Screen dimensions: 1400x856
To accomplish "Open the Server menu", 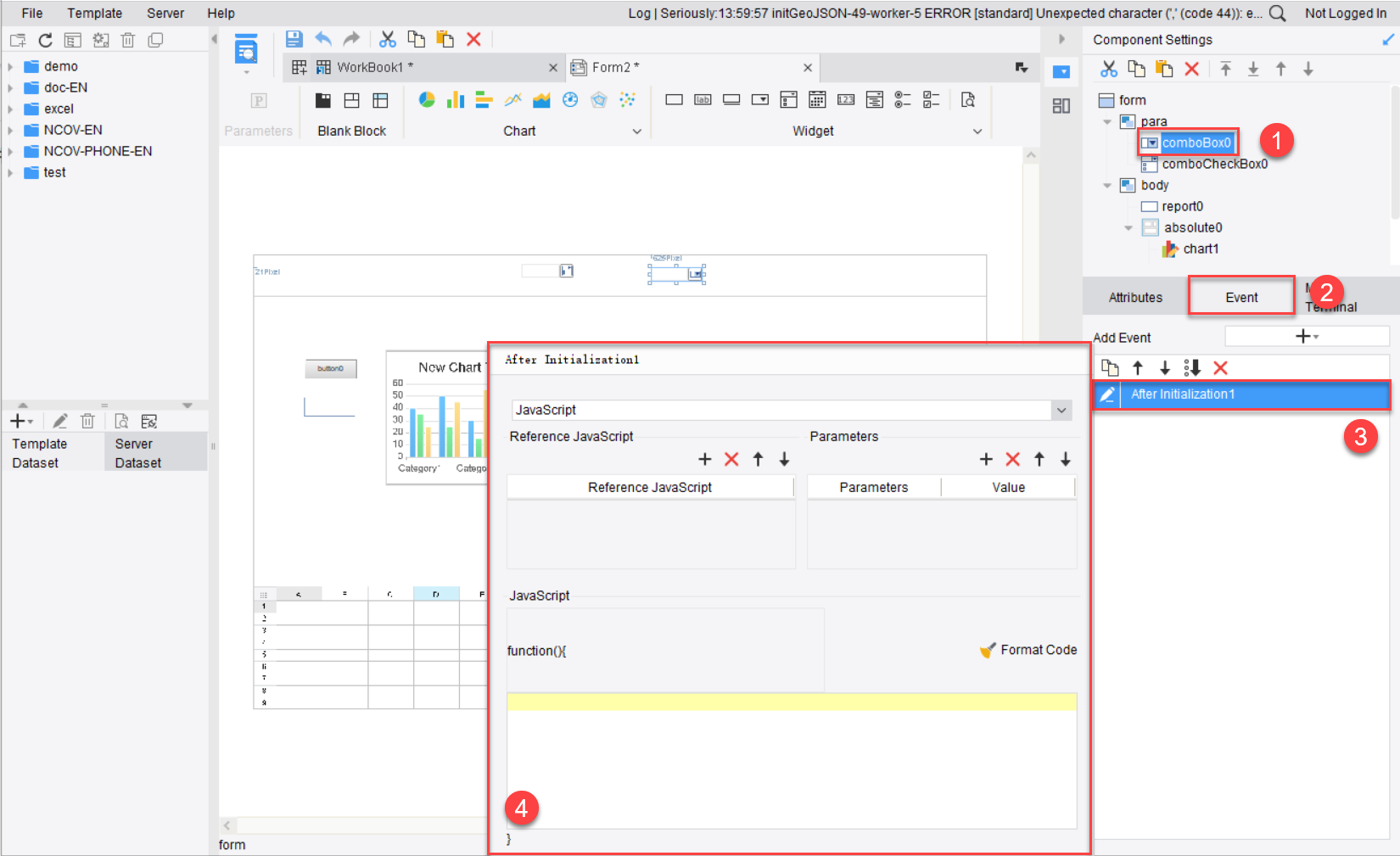I will (x=165, y=13).
